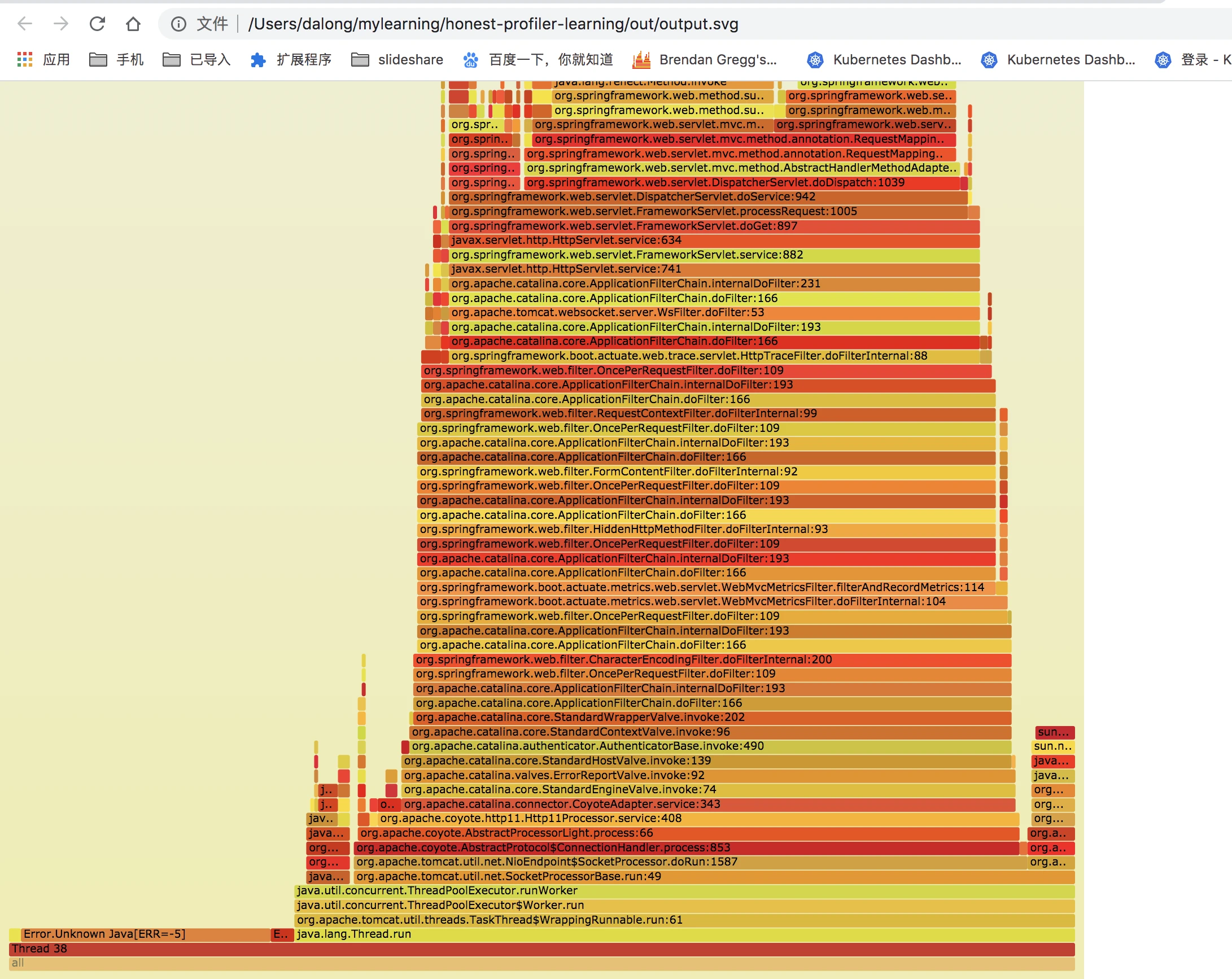The height and width of the screenshot is (979, 1232).
Task: Click the browser back arrow
Action: pyautogui.click(x=25, y=24)
